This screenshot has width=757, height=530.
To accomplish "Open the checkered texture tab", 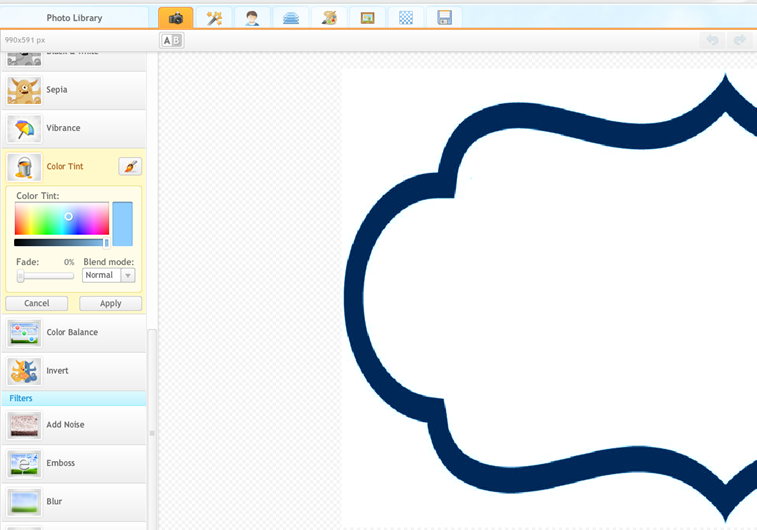I will click(x=406, y=18).
